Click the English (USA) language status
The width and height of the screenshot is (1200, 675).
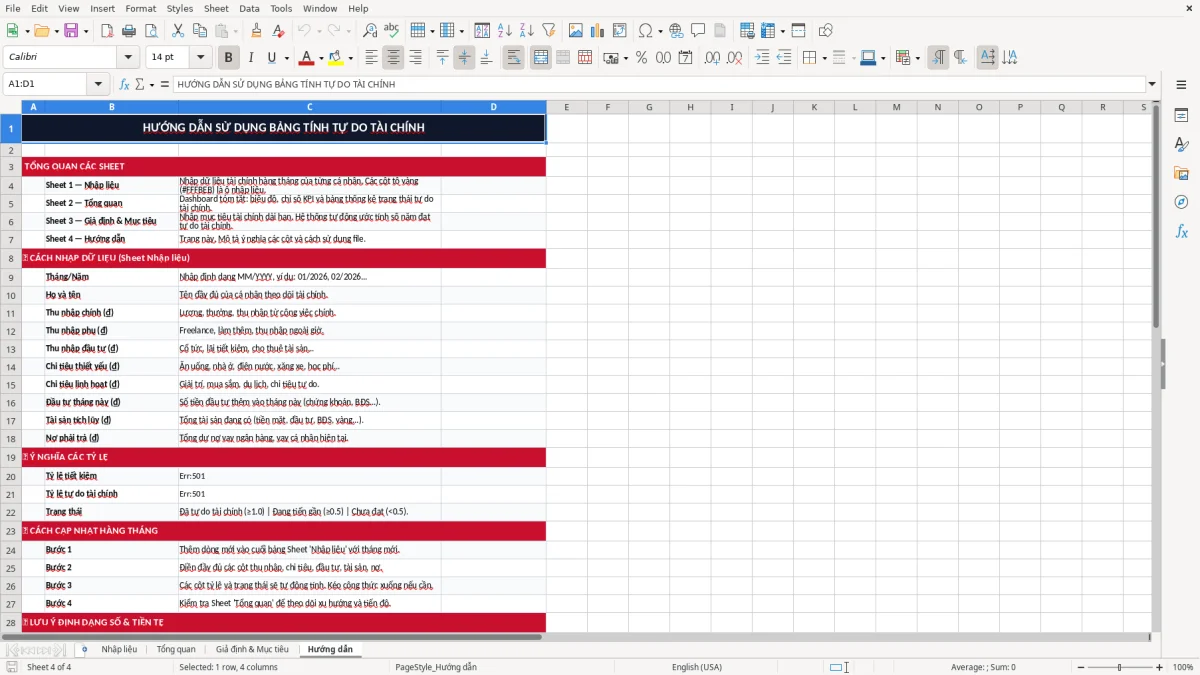pos(696,667)
